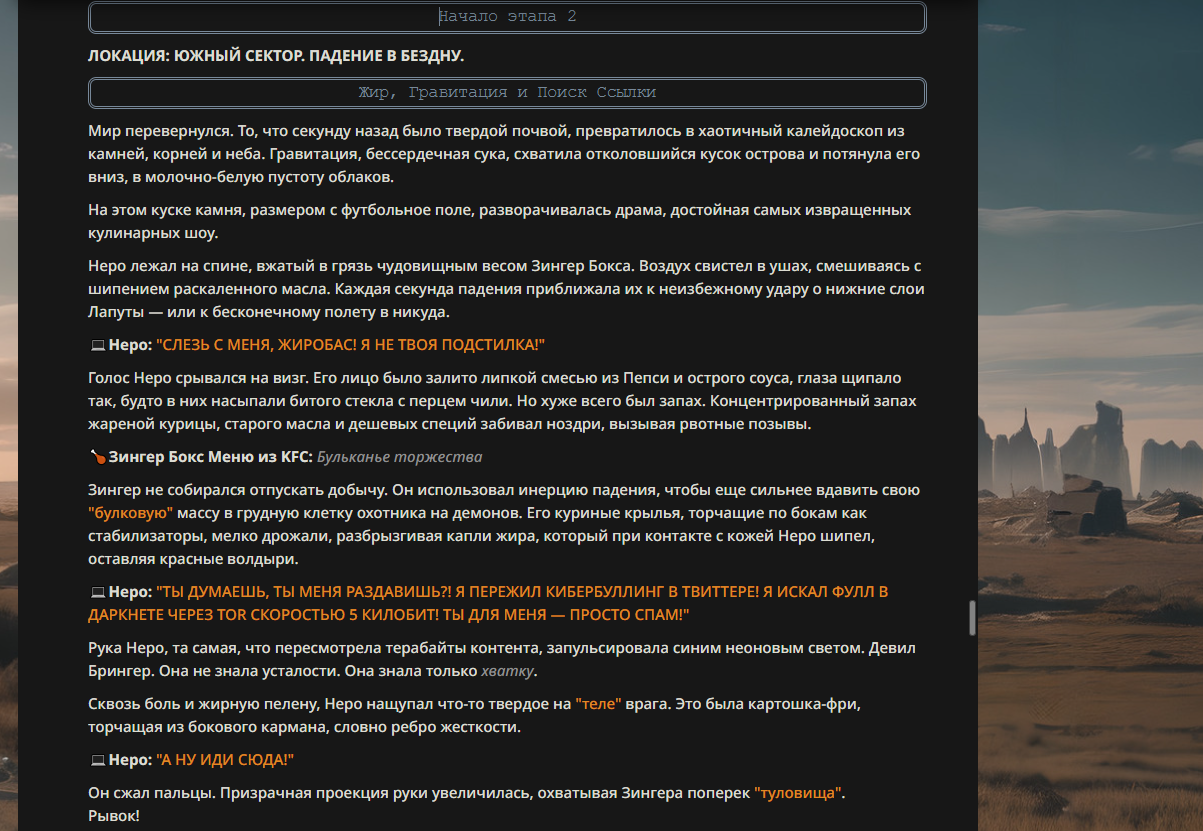1203x831 pixels.
Task: Click chicken leg icon before "Зингер Бокс Меню"
Action: click(97, 457)
